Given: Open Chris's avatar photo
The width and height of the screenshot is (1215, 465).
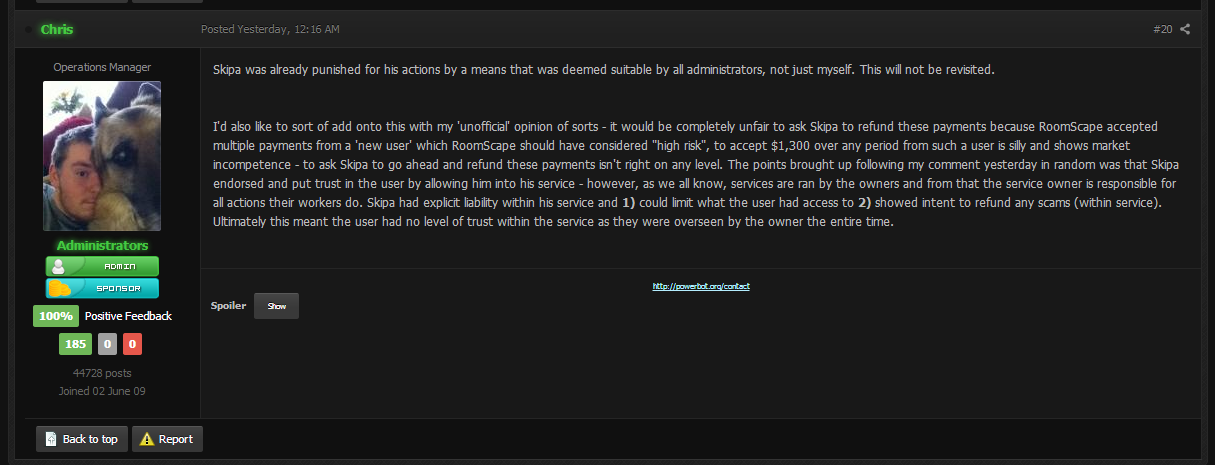Looking at the screenshot, I should coord(102,156).
